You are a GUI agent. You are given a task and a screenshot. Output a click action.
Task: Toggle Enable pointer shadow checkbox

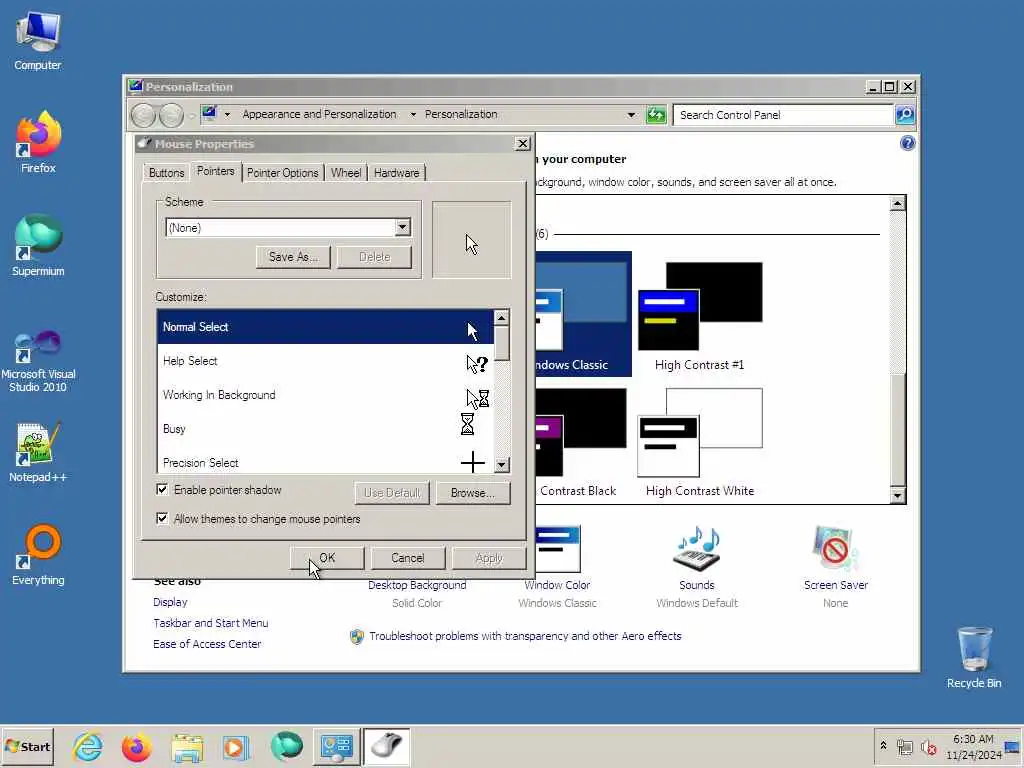click(x=162, y=489)
